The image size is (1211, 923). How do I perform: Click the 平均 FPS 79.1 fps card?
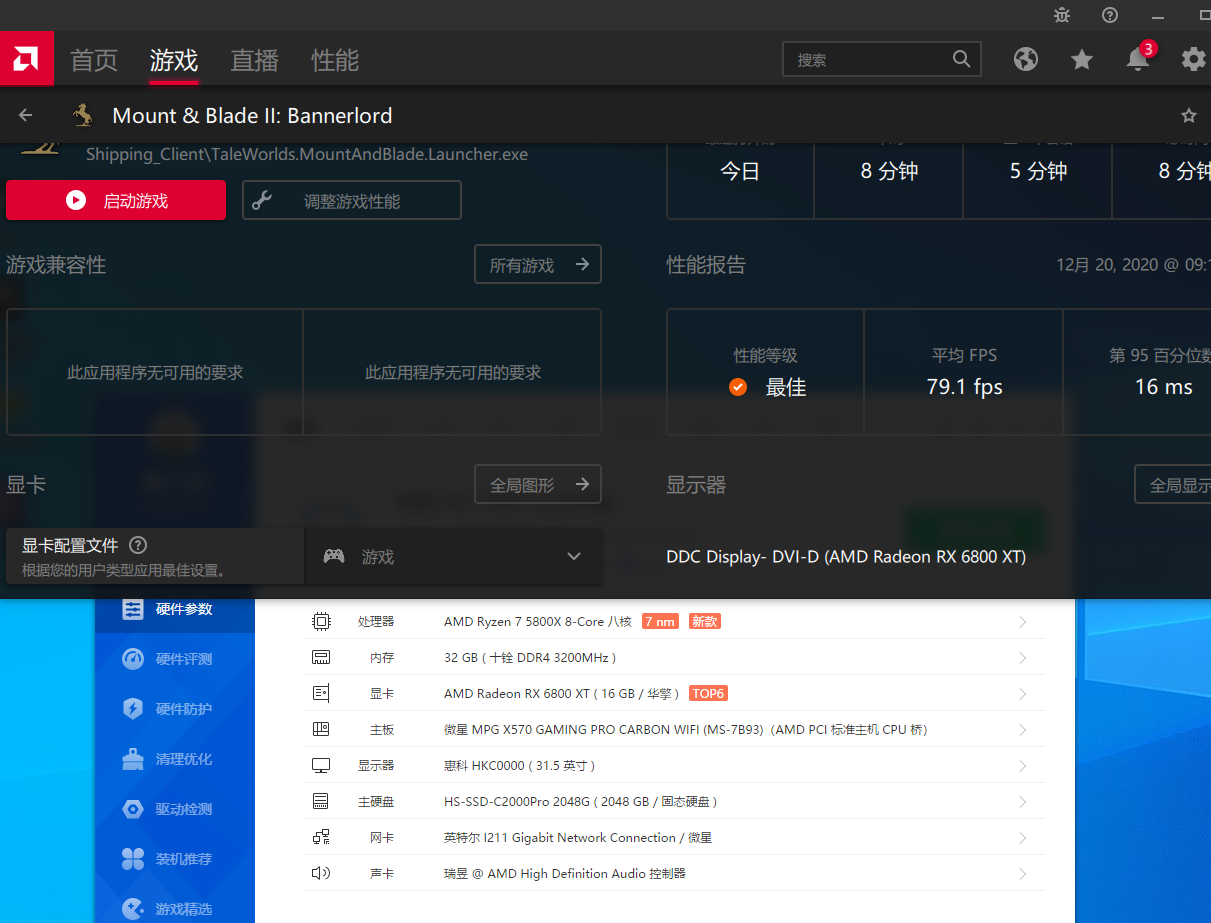pos(964,372)
